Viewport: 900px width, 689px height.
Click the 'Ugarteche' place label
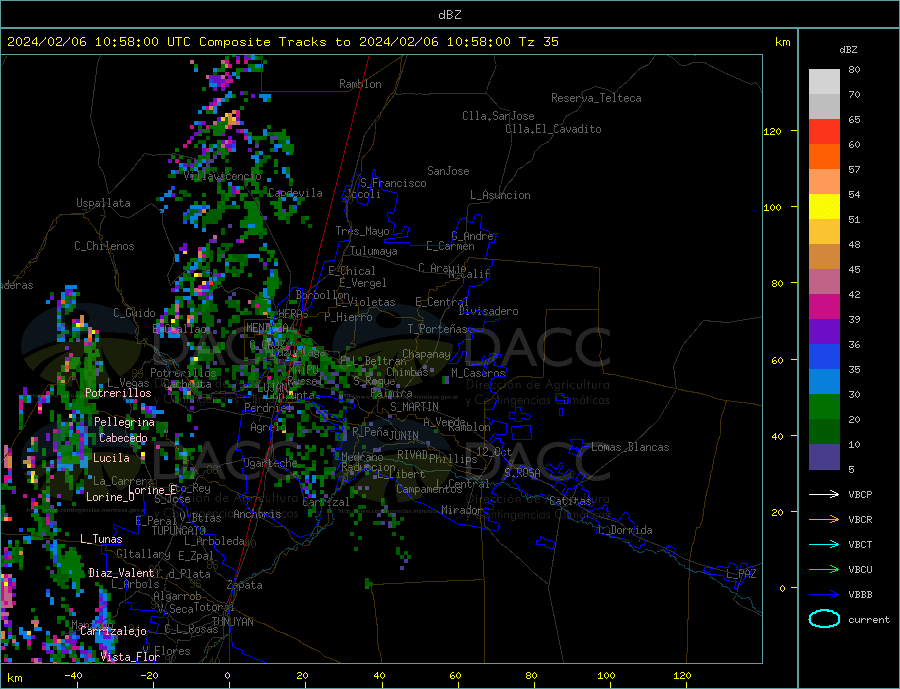270,463
